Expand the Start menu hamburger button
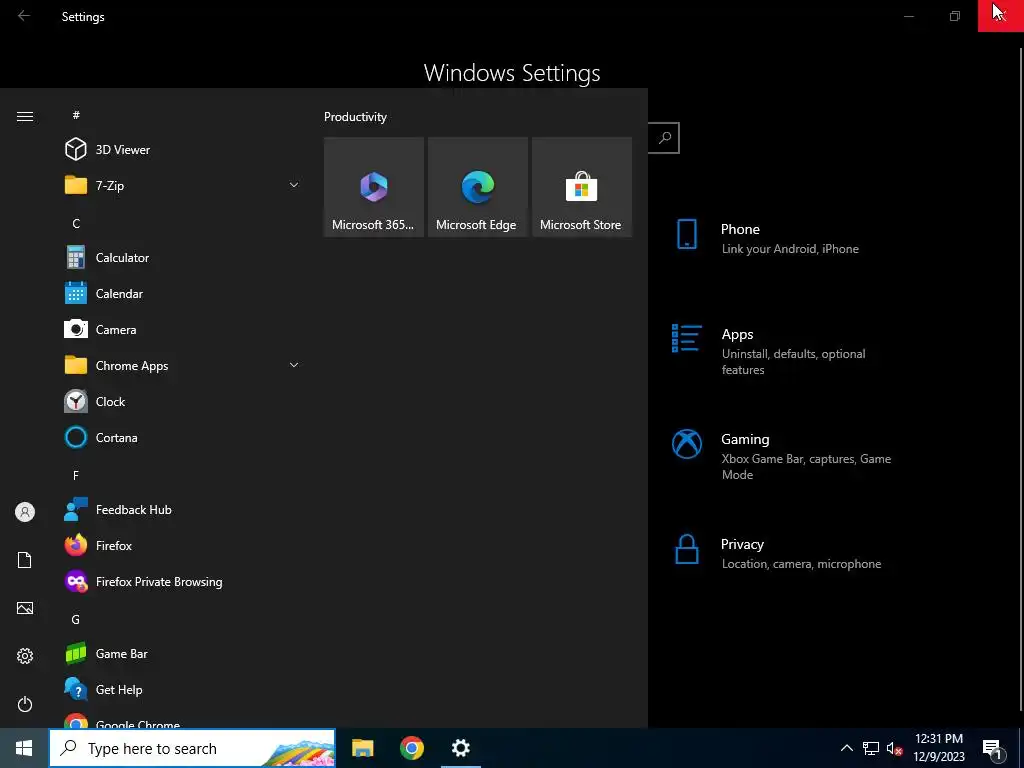Viewport: 1024px width, 768px height. (x=25, y=116)
